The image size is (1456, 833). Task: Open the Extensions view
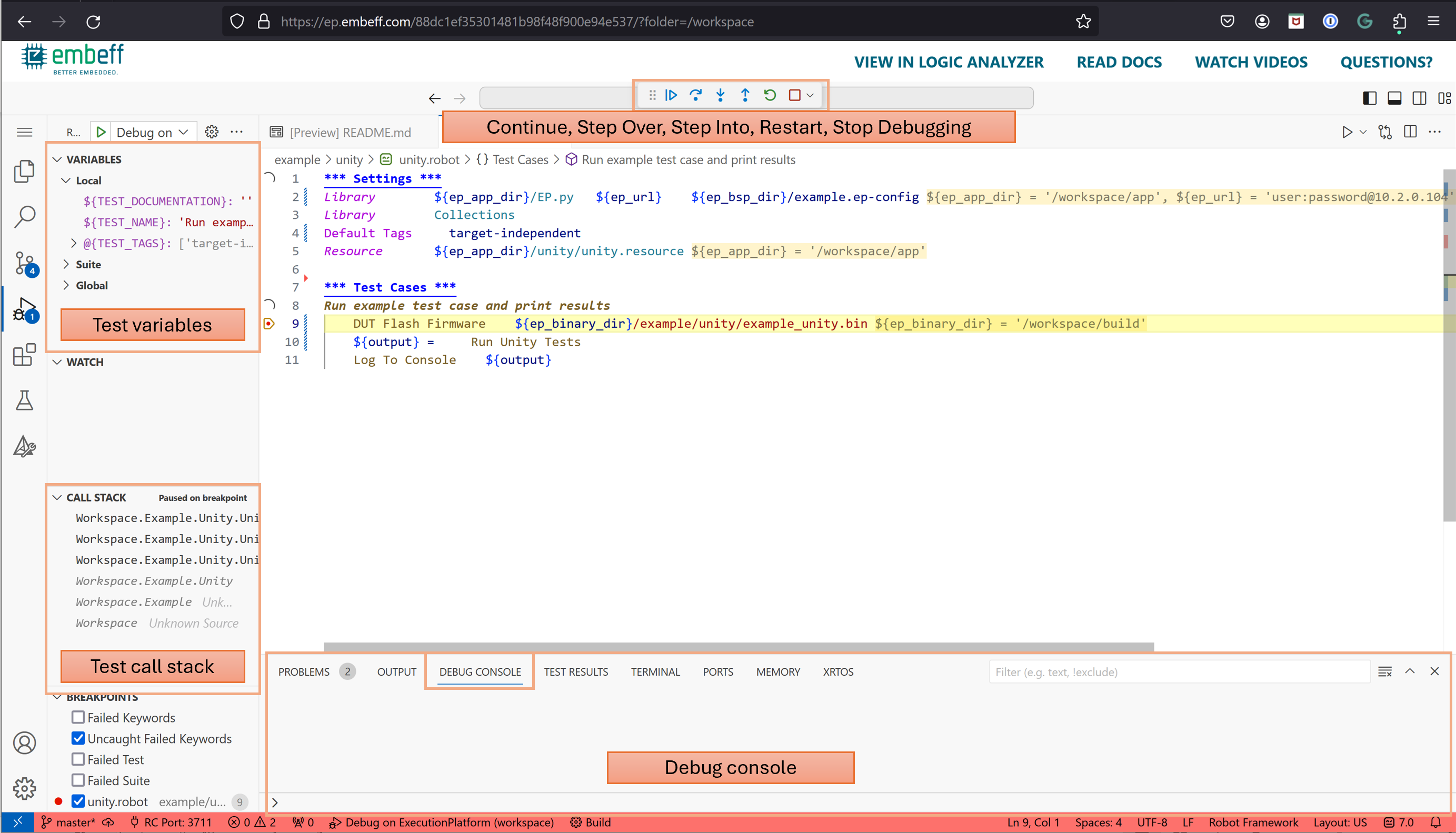point(24,355)
